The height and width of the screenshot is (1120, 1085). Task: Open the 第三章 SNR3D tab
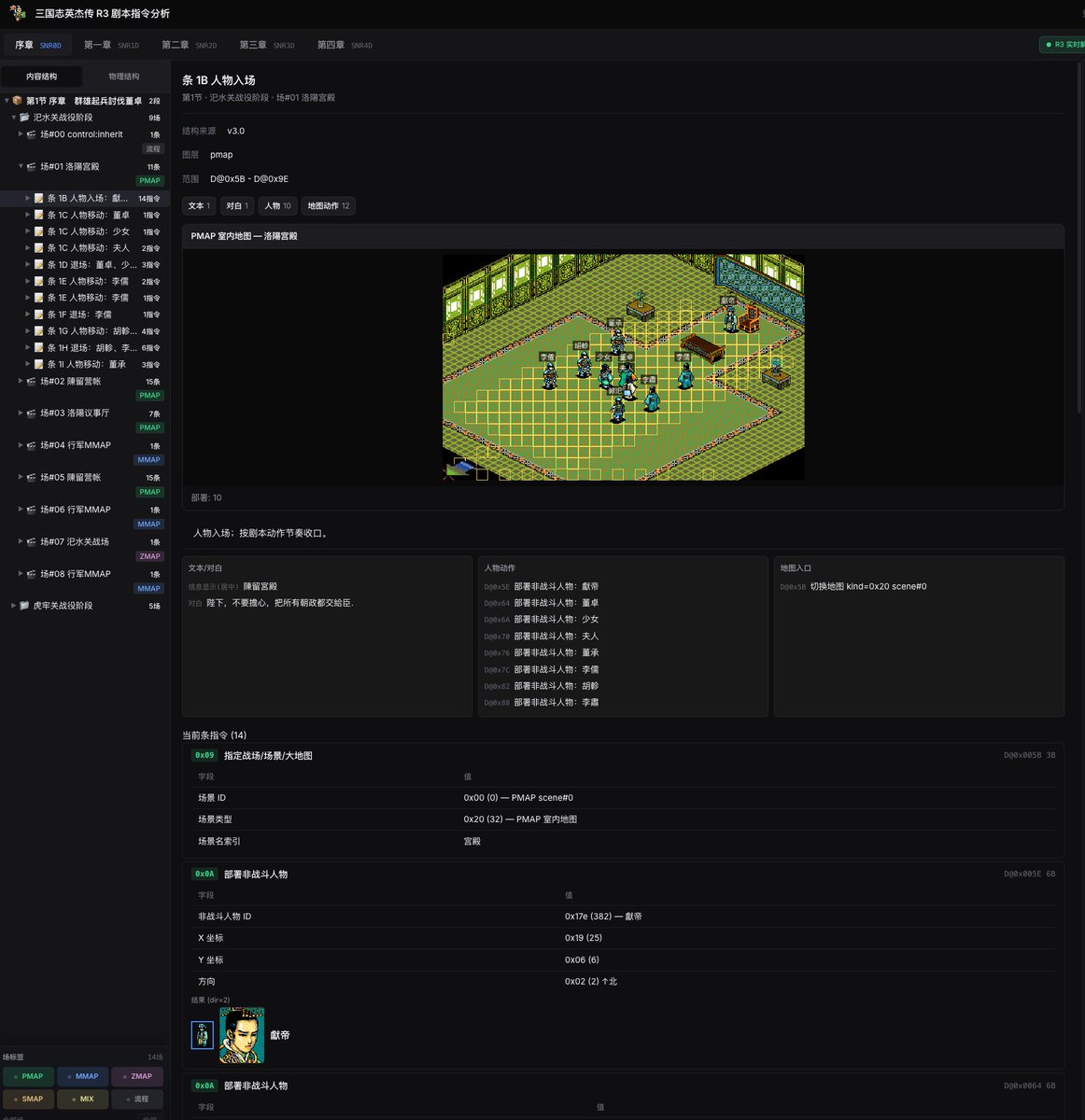click(267, 45)
